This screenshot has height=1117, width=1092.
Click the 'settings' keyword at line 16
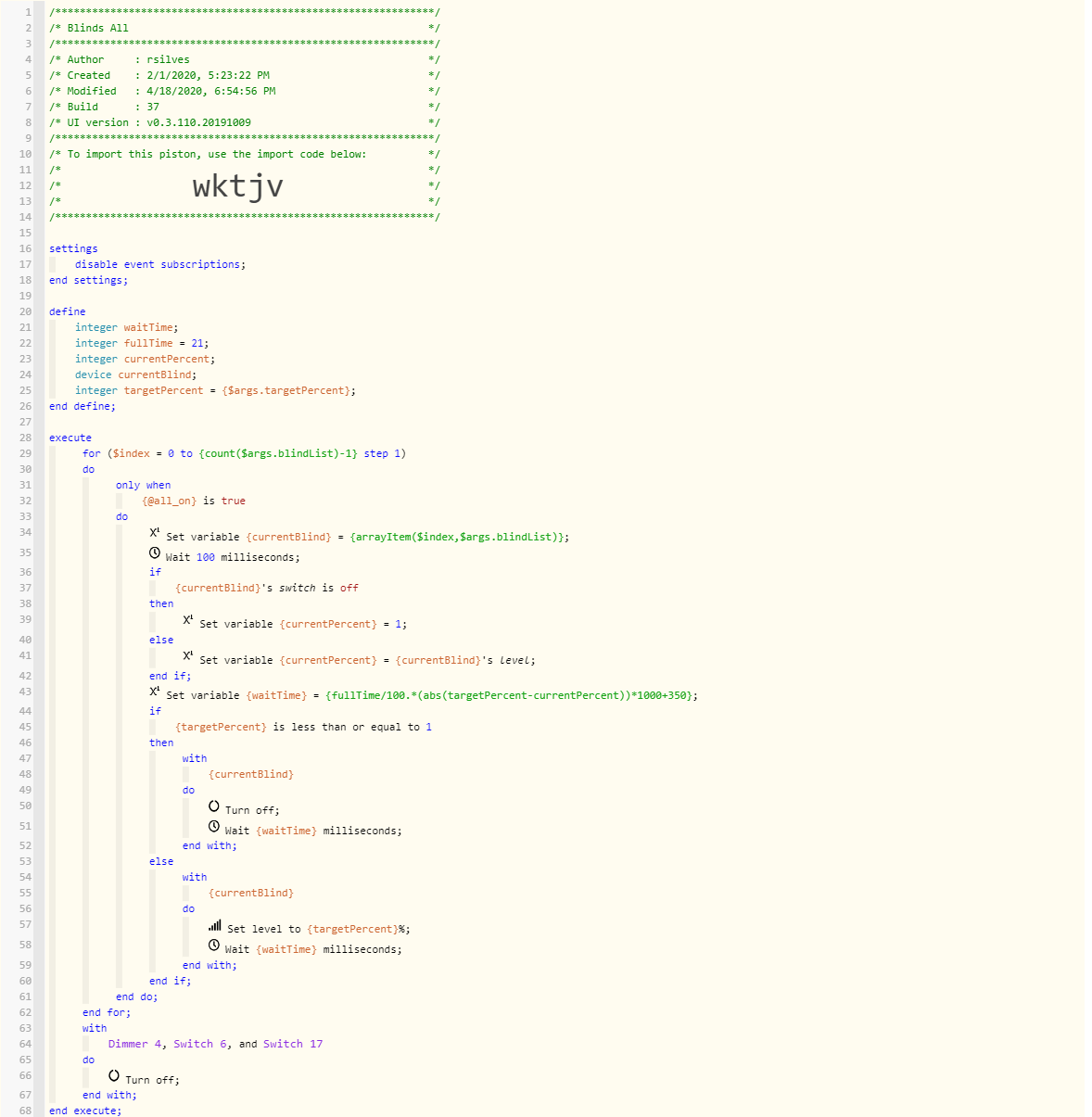(73, 248)
